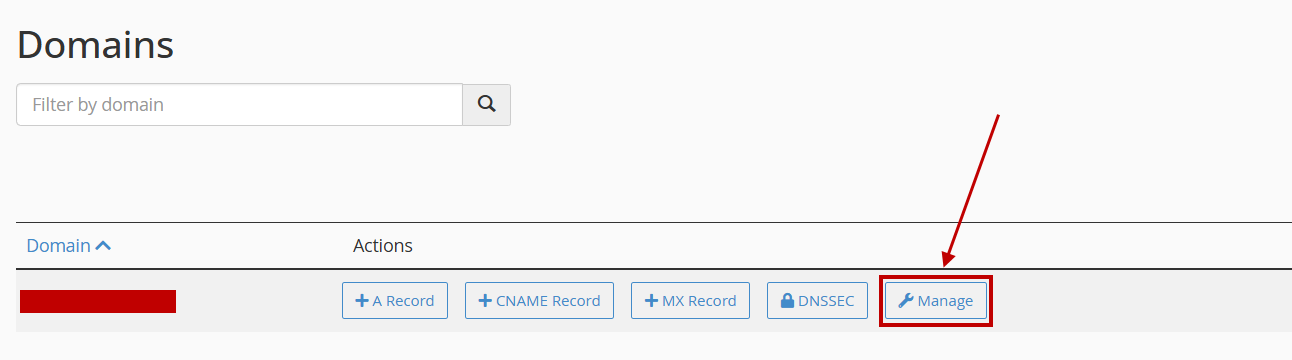Open Manage for the domain zone
This screenshot has height=360, width=1292.
click(x=936, y=300)
